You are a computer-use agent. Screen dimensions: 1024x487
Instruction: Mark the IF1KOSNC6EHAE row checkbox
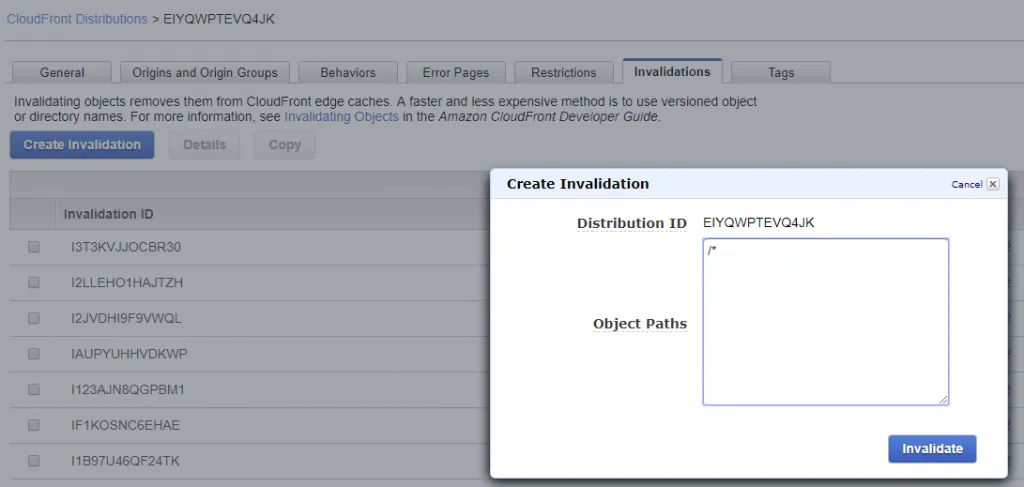[x=34, y=425]
